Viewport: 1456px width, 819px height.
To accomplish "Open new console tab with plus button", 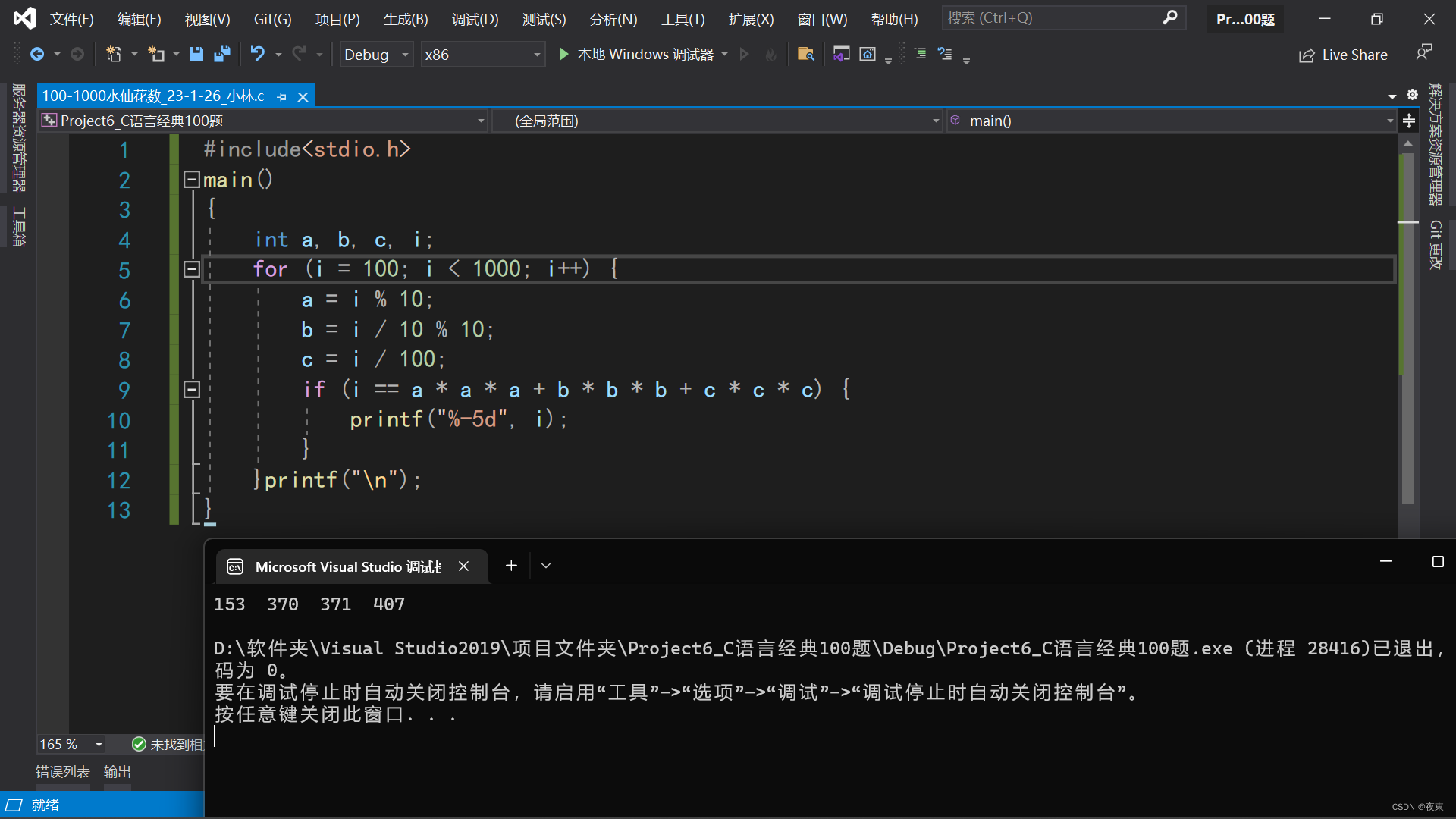I will click(x=511, y=566).
